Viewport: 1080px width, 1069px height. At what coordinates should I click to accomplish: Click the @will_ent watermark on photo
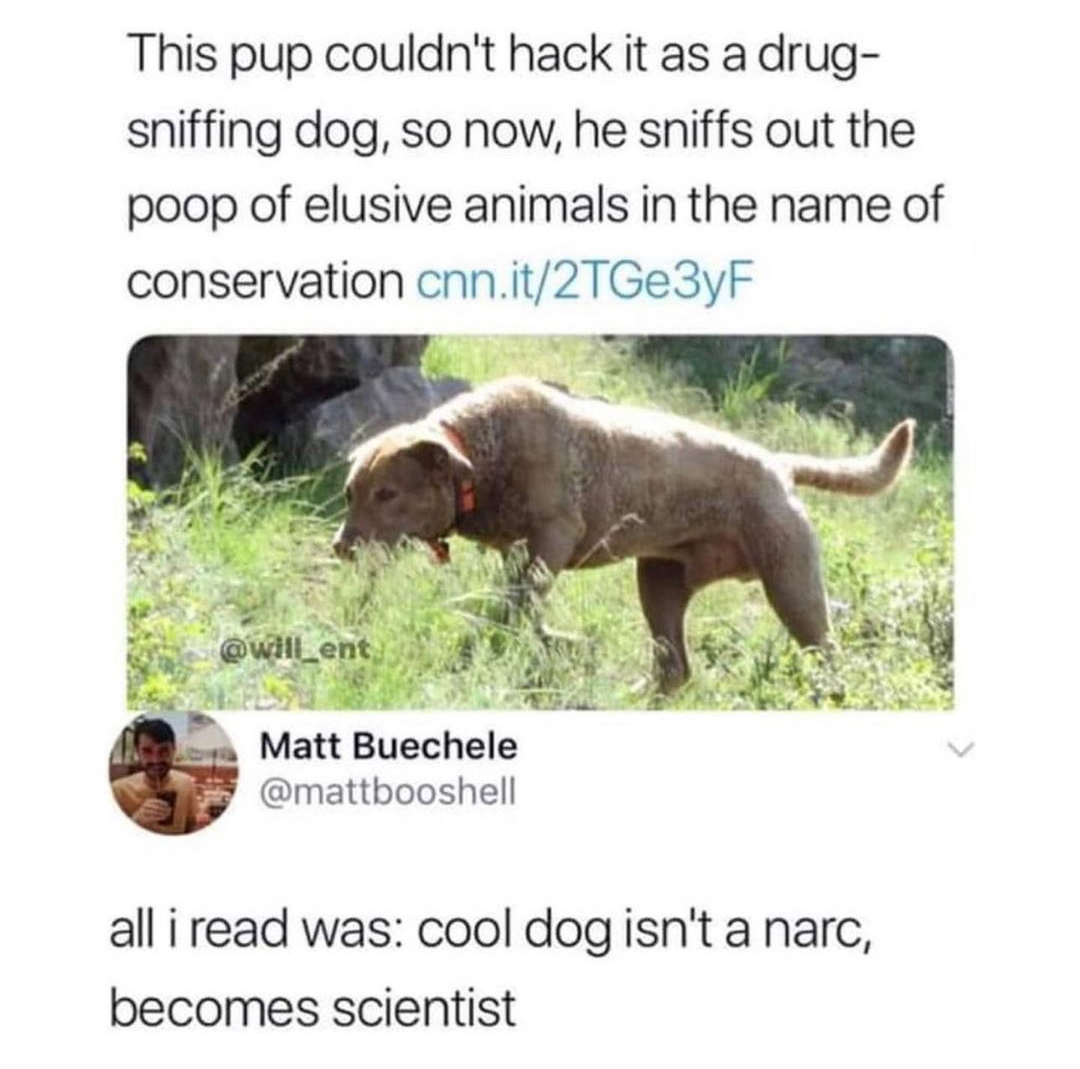[295, 648]
